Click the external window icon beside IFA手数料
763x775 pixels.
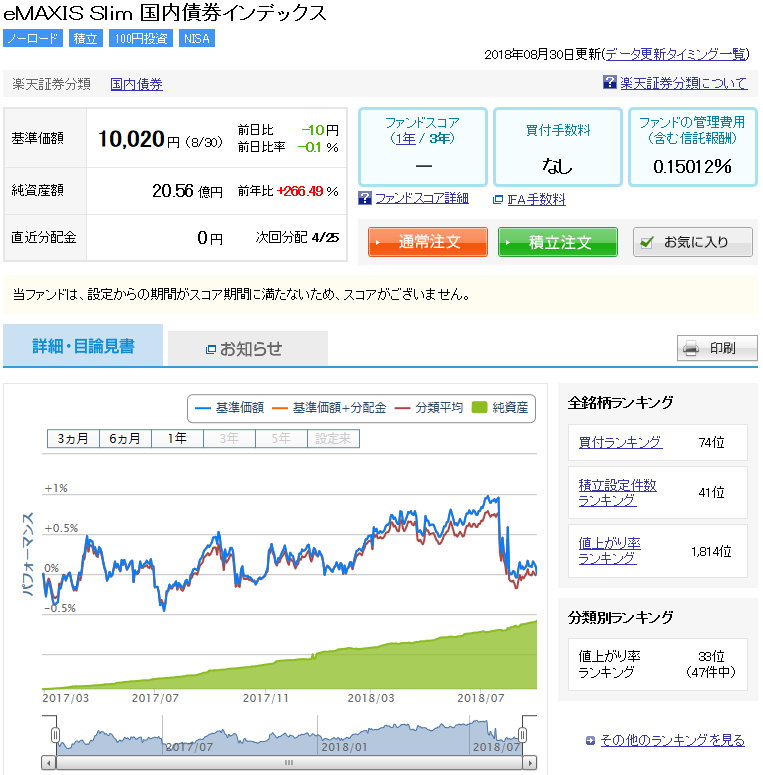pyautogui.click(x=498, y=200)
